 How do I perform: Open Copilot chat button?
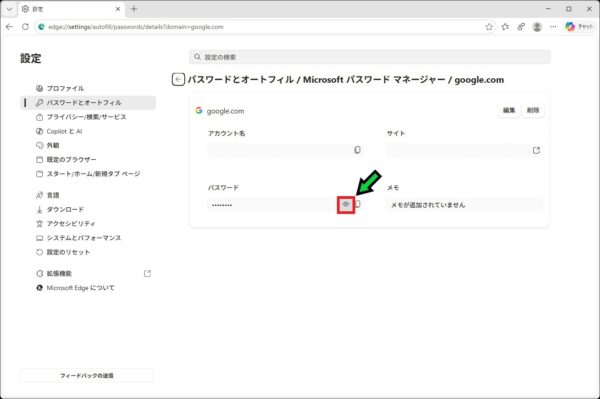pyautogui.click(x=579, y=27)
